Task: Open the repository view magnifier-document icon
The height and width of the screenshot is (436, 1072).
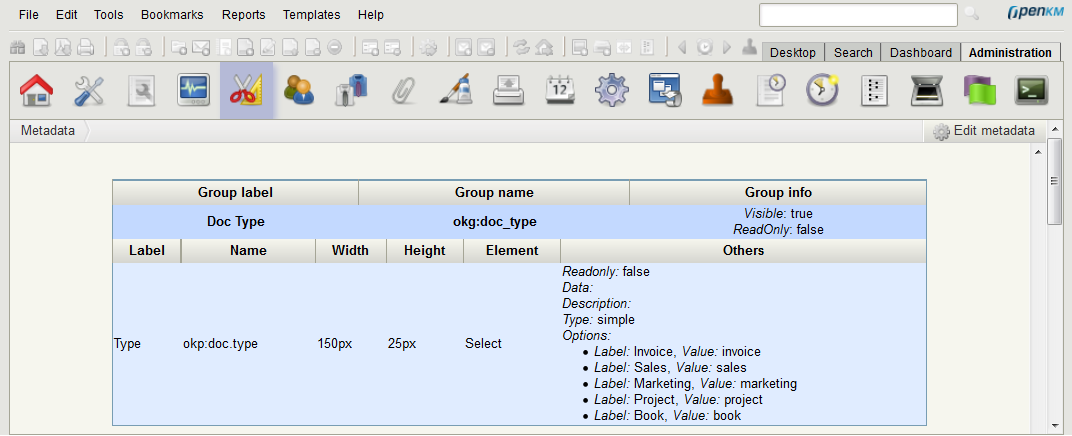Action: pos(142,91)
